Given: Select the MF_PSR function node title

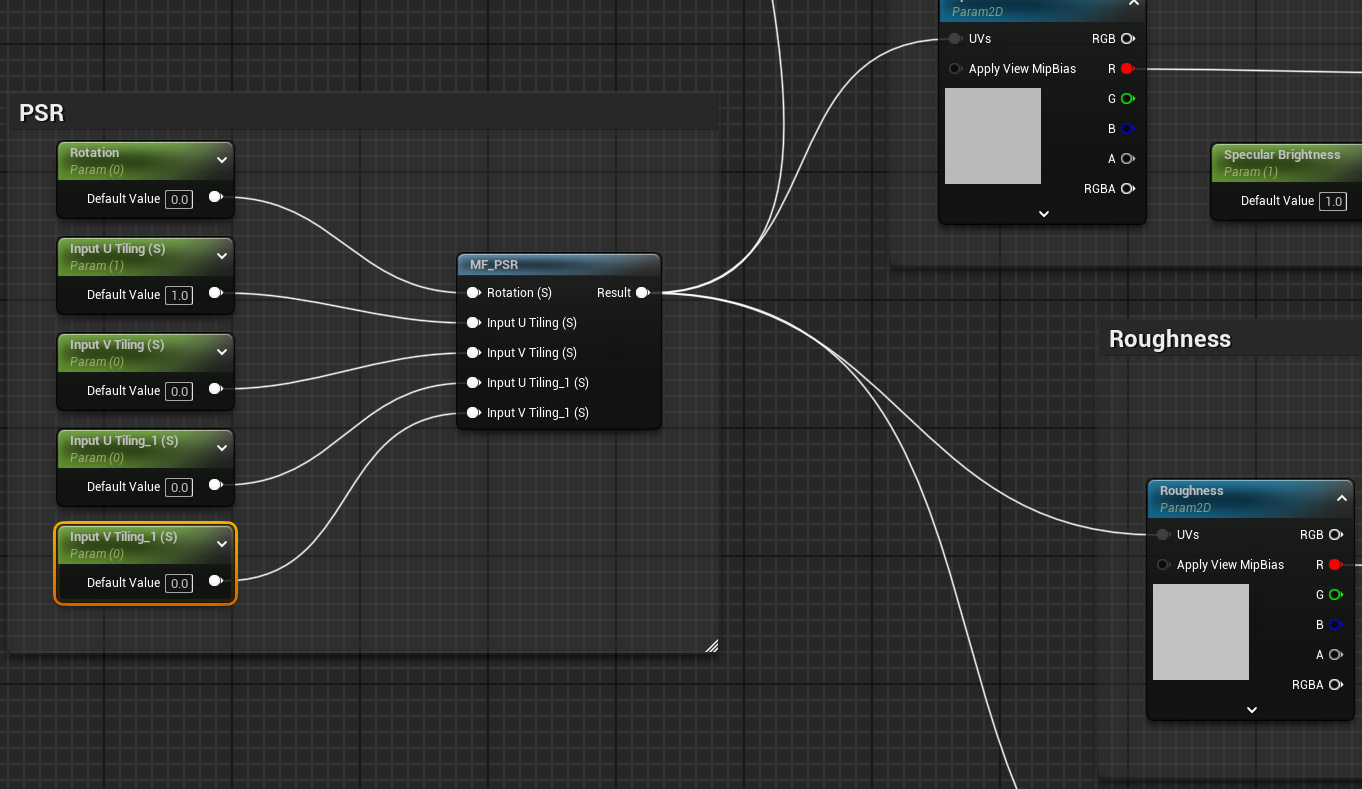Looking at the screenshot, I should click(x=494, y=265).
